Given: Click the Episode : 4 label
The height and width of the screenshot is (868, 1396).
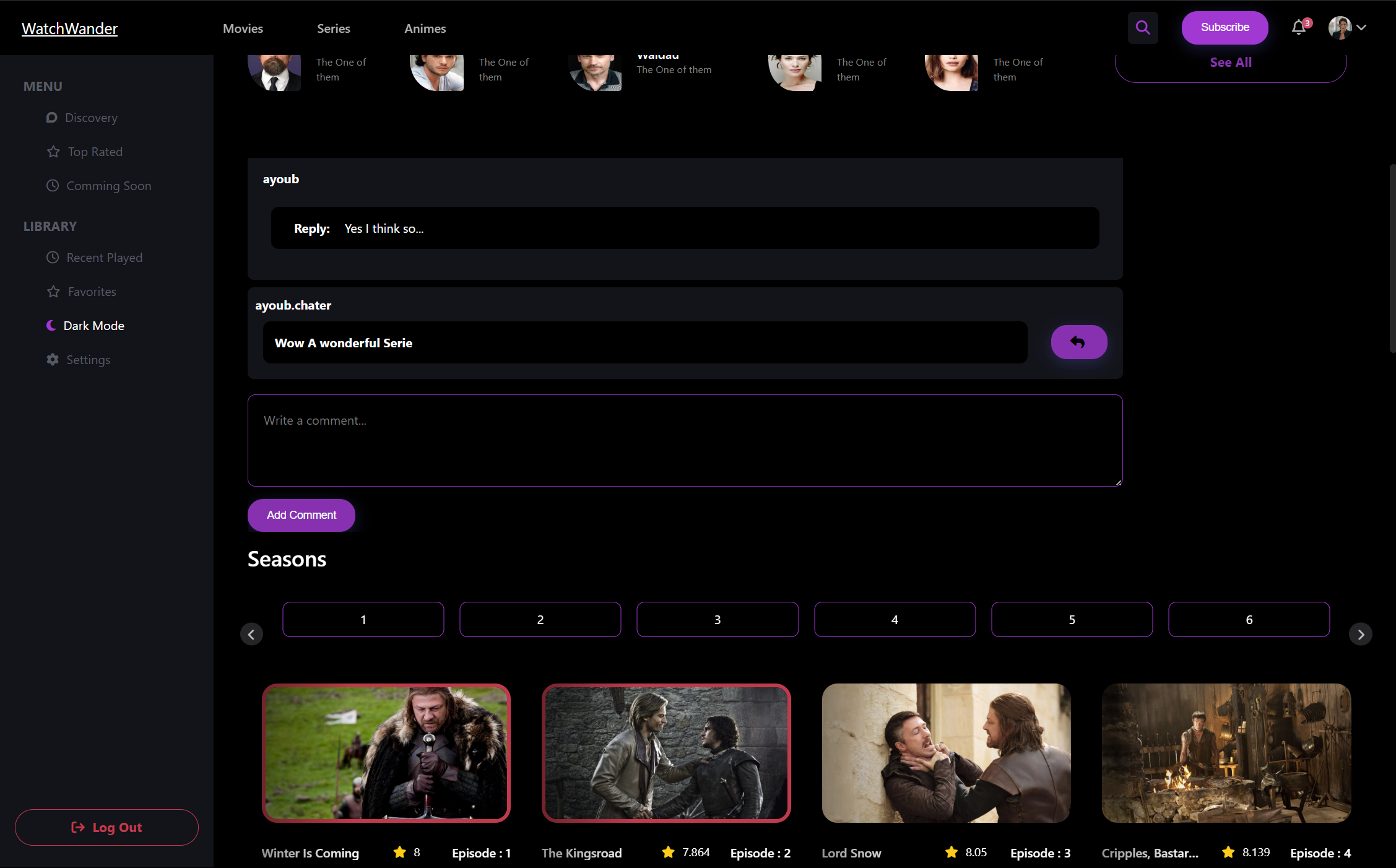Looking at the screenshot, I should point(1320,853).
